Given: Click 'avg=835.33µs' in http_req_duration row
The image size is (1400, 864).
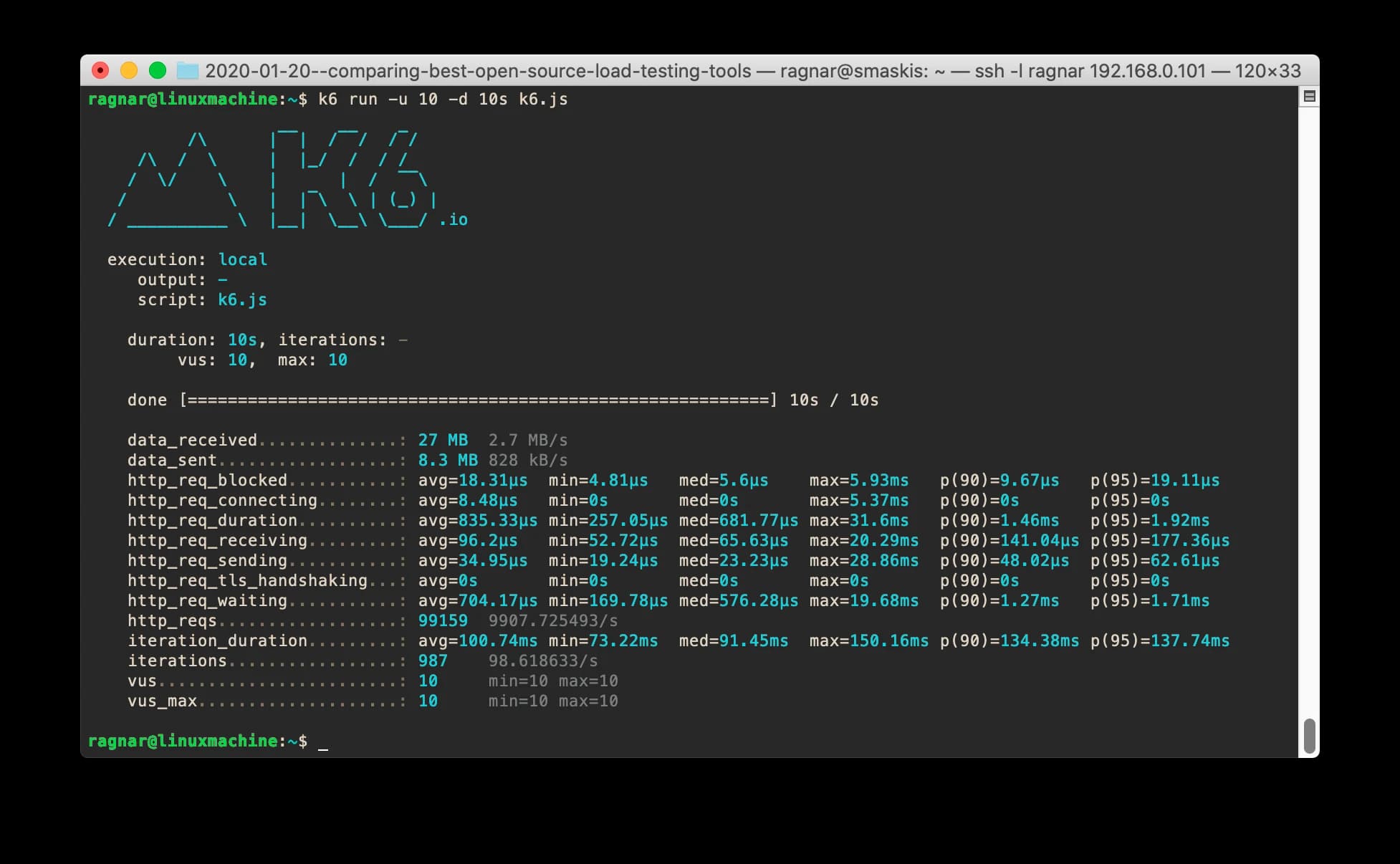Looking at the screenshot, I should 478,520.
